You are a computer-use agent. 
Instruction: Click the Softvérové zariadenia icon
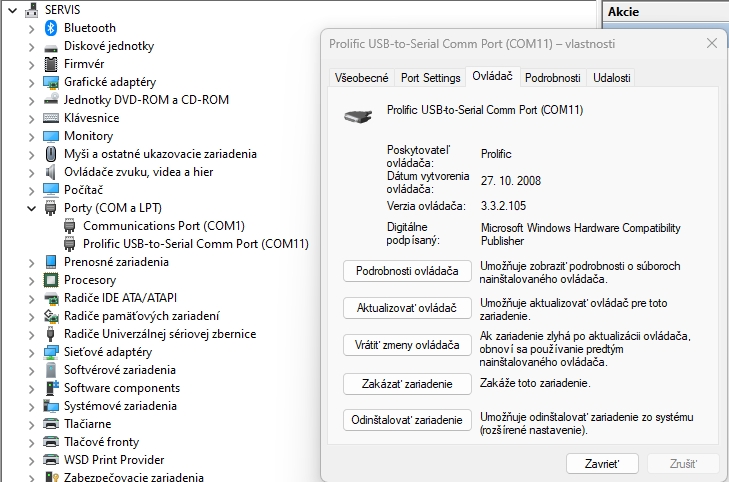point(51,370)
